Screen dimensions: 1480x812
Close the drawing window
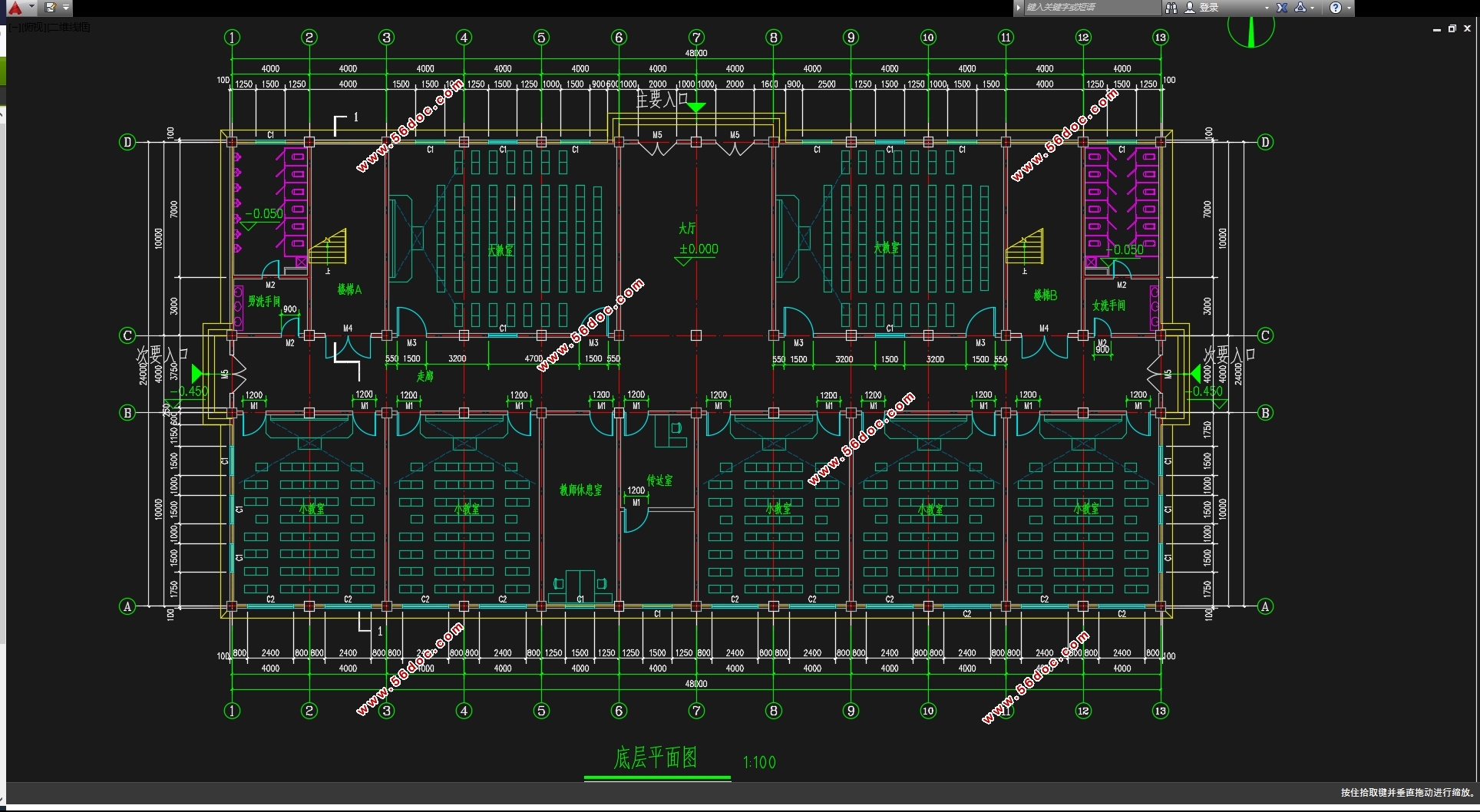(x=1467, y=28)
